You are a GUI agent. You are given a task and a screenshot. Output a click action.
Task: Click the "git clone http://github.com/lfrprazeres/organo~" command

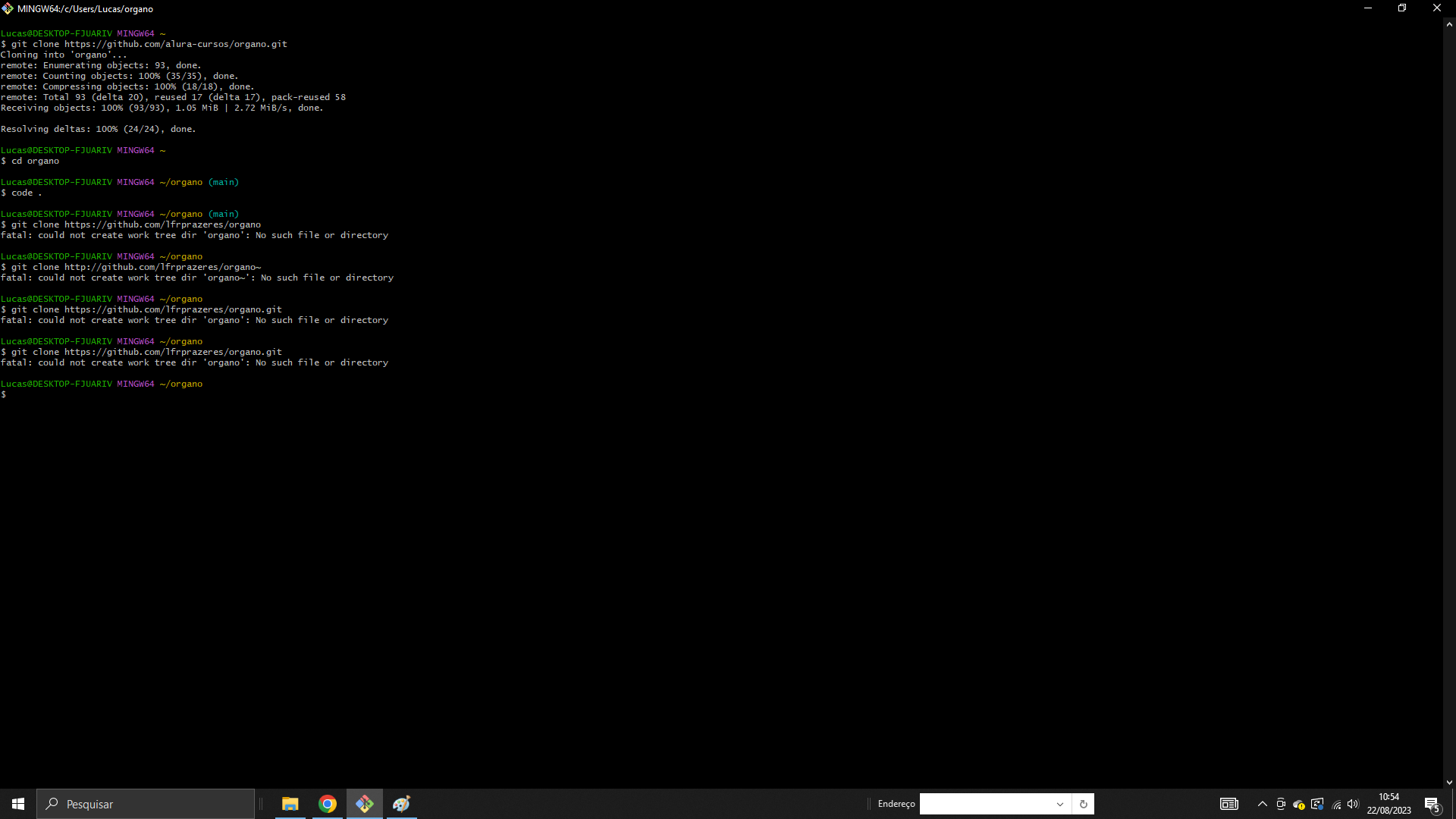[x=130, y=267]
